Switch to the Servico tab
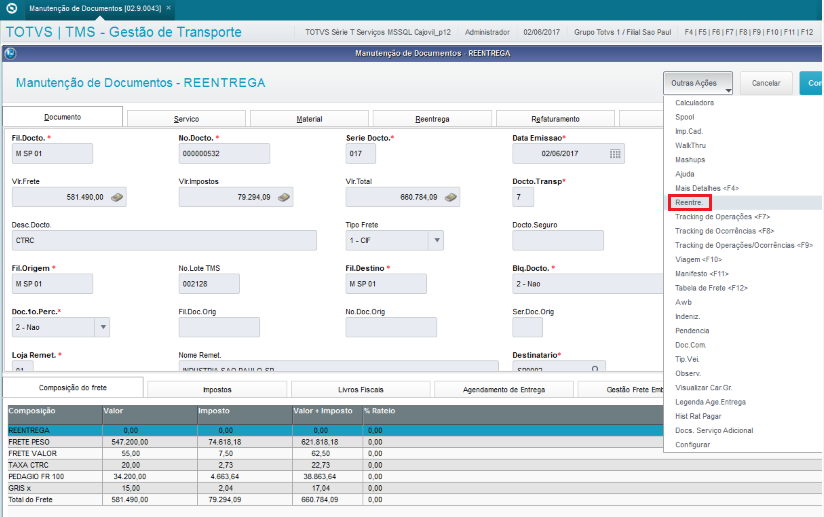Image resolution: width=824 pixels, height=517 pixels. (x=187, y=119)
